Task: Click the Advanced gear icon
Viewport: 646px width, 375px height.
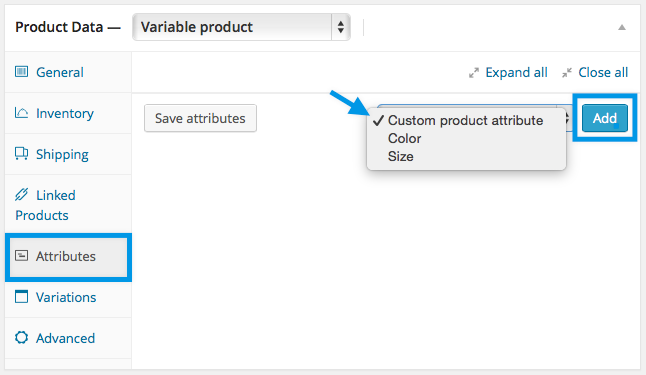Action: 21,338
